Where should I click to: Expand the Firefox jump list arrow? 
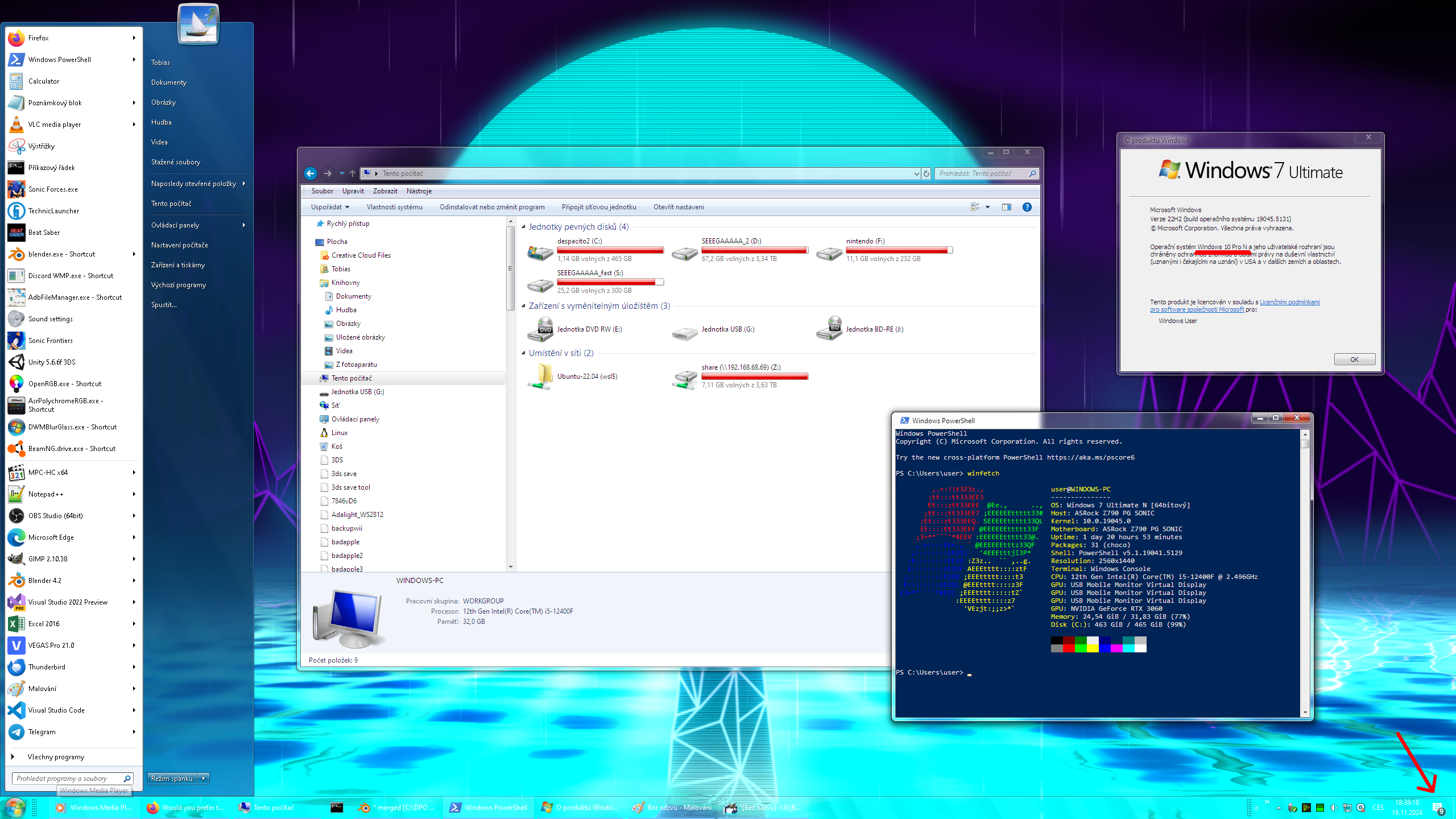click(x=134, y=38)
